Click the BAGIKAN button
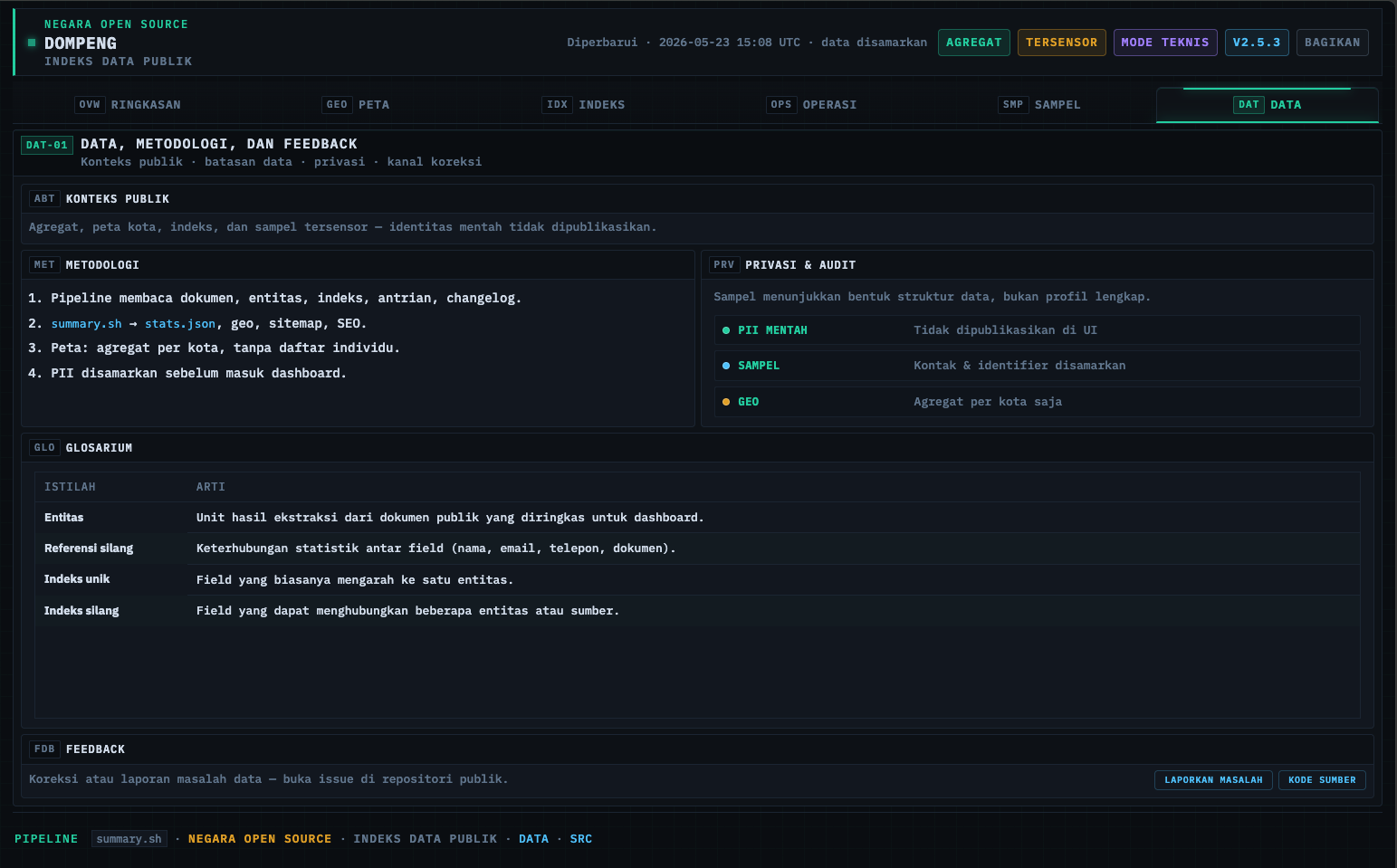The width and height of the screenshot is (1397, 868). click(1332, 43)
